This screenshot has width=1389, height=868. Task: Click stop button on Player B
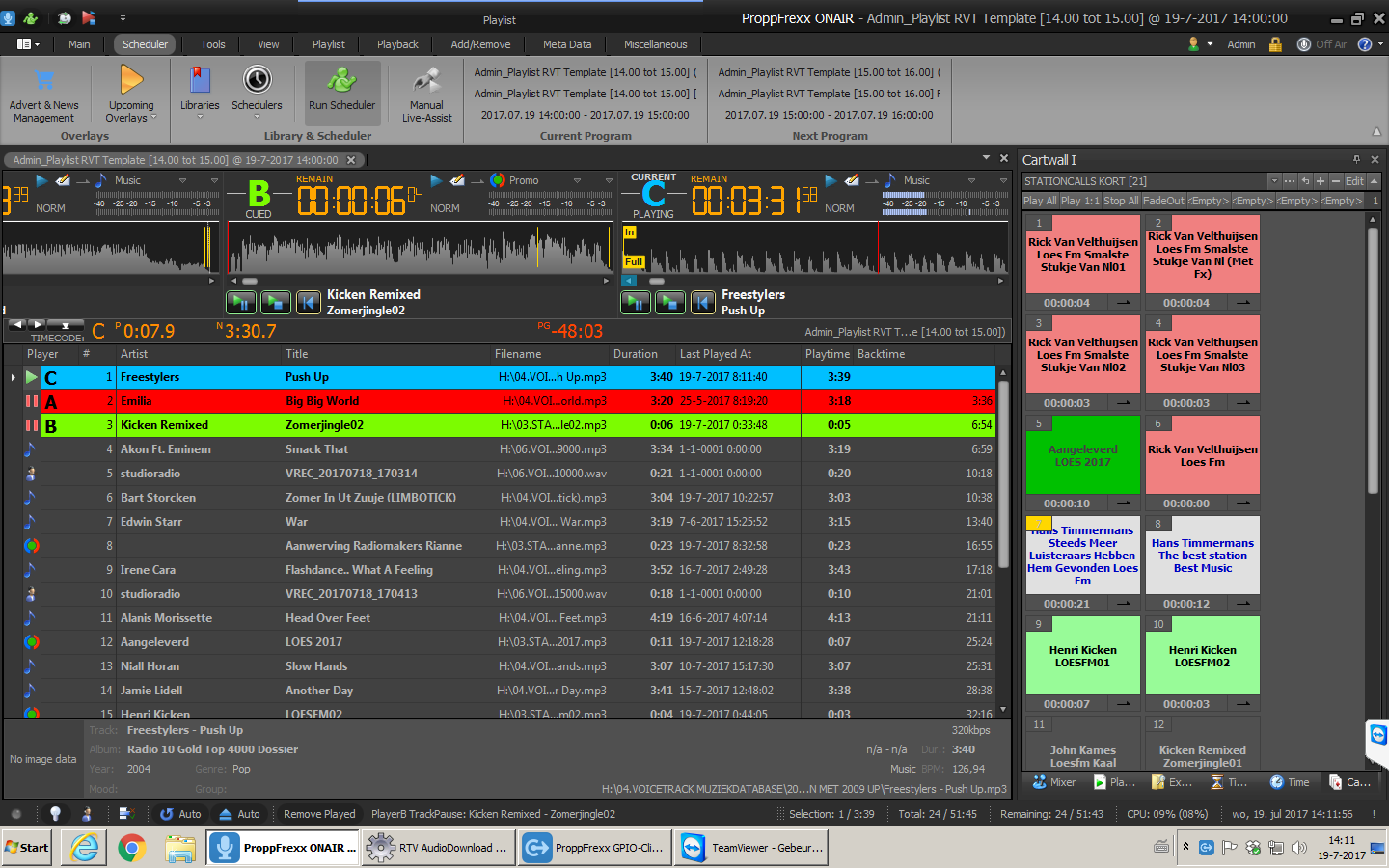[276, 303]
